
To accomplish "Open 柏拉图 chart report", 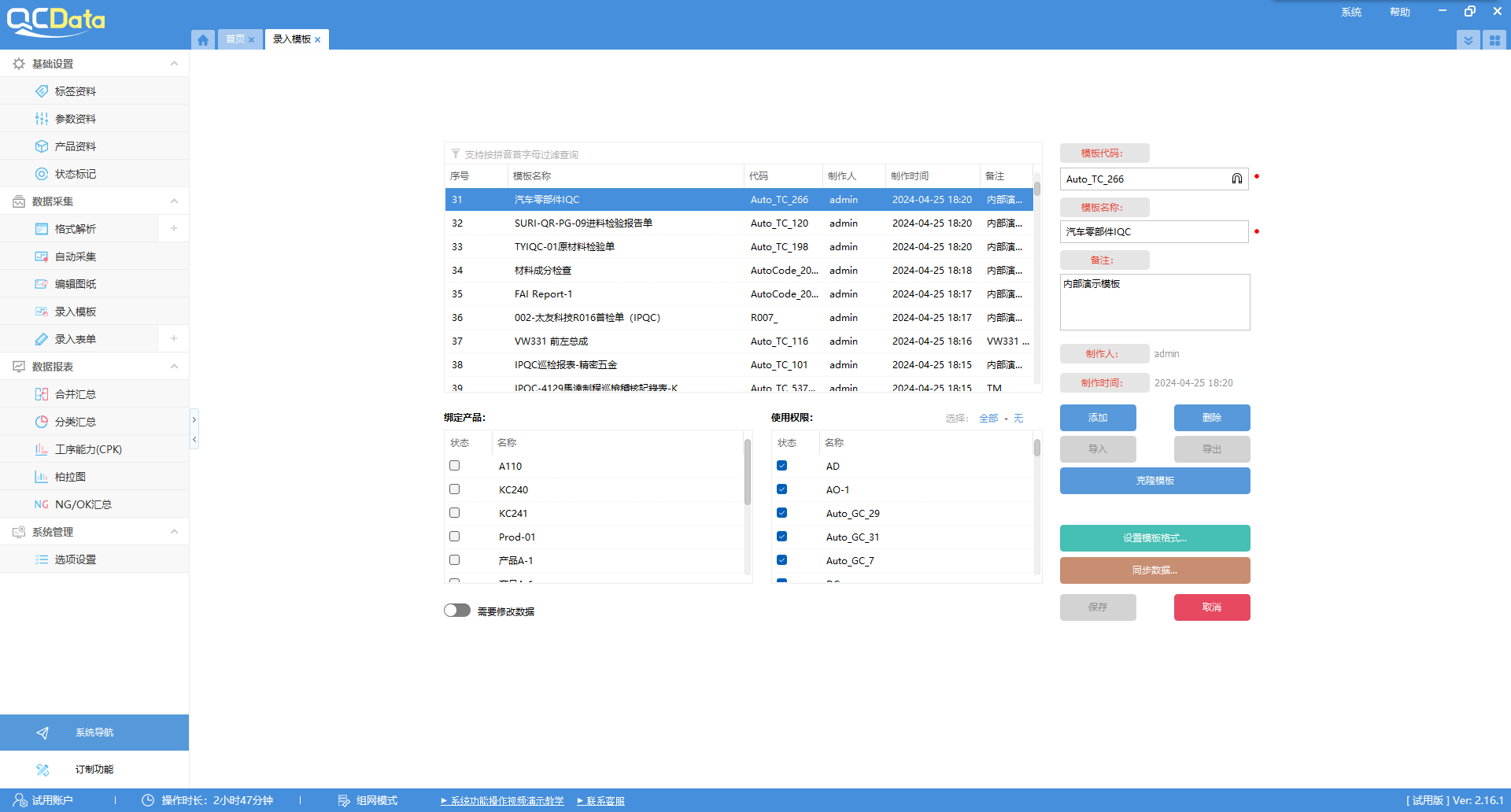I will click(71, 477).
